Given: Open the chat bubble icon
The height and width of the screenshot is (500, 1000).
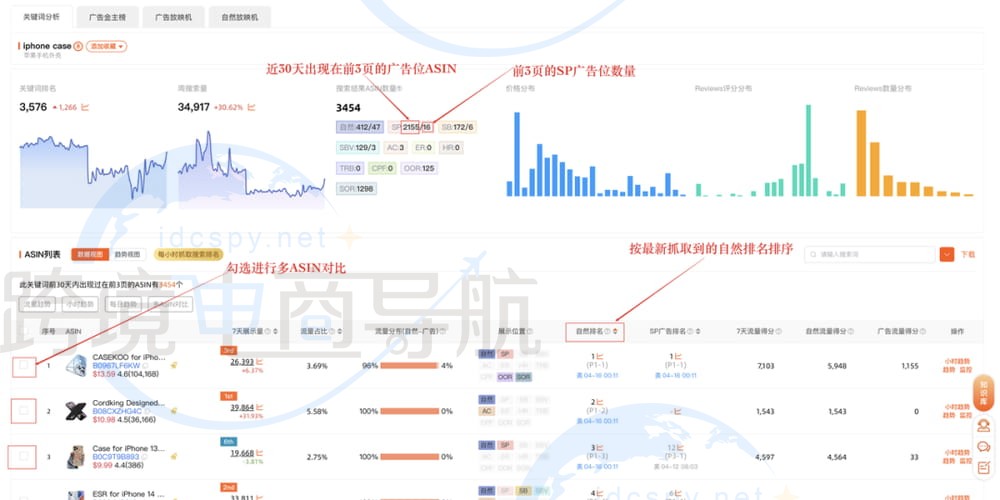Looking at the screenshot, I should click(x=983, y=446).
